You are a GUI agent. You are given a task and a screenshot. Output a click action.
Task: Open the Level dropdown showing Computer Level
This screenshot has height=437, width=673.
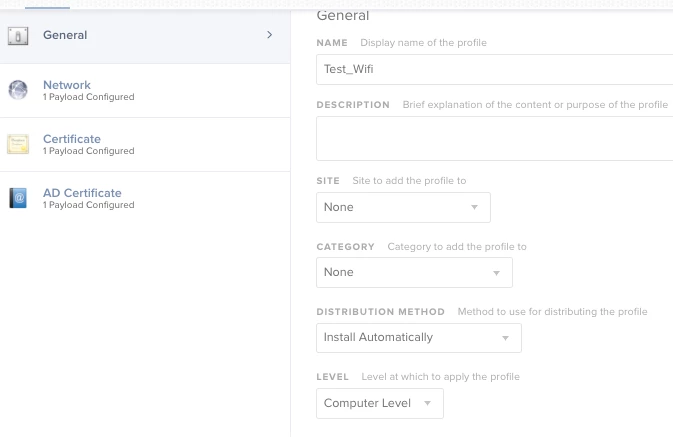380,404
